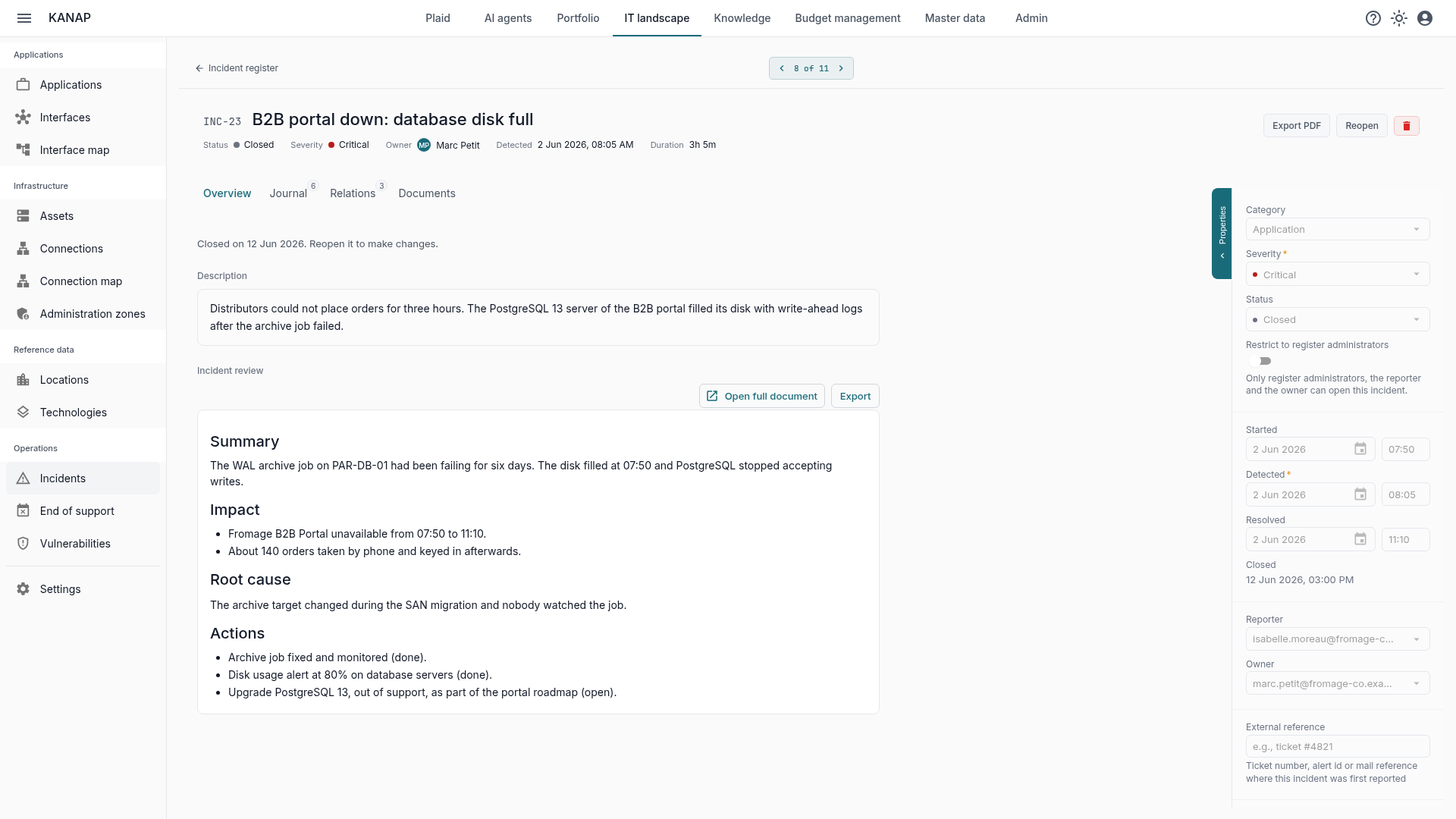The image size is (1456, 819).
Task: Open the Reporter dropdown
Action: [1338, 639]
